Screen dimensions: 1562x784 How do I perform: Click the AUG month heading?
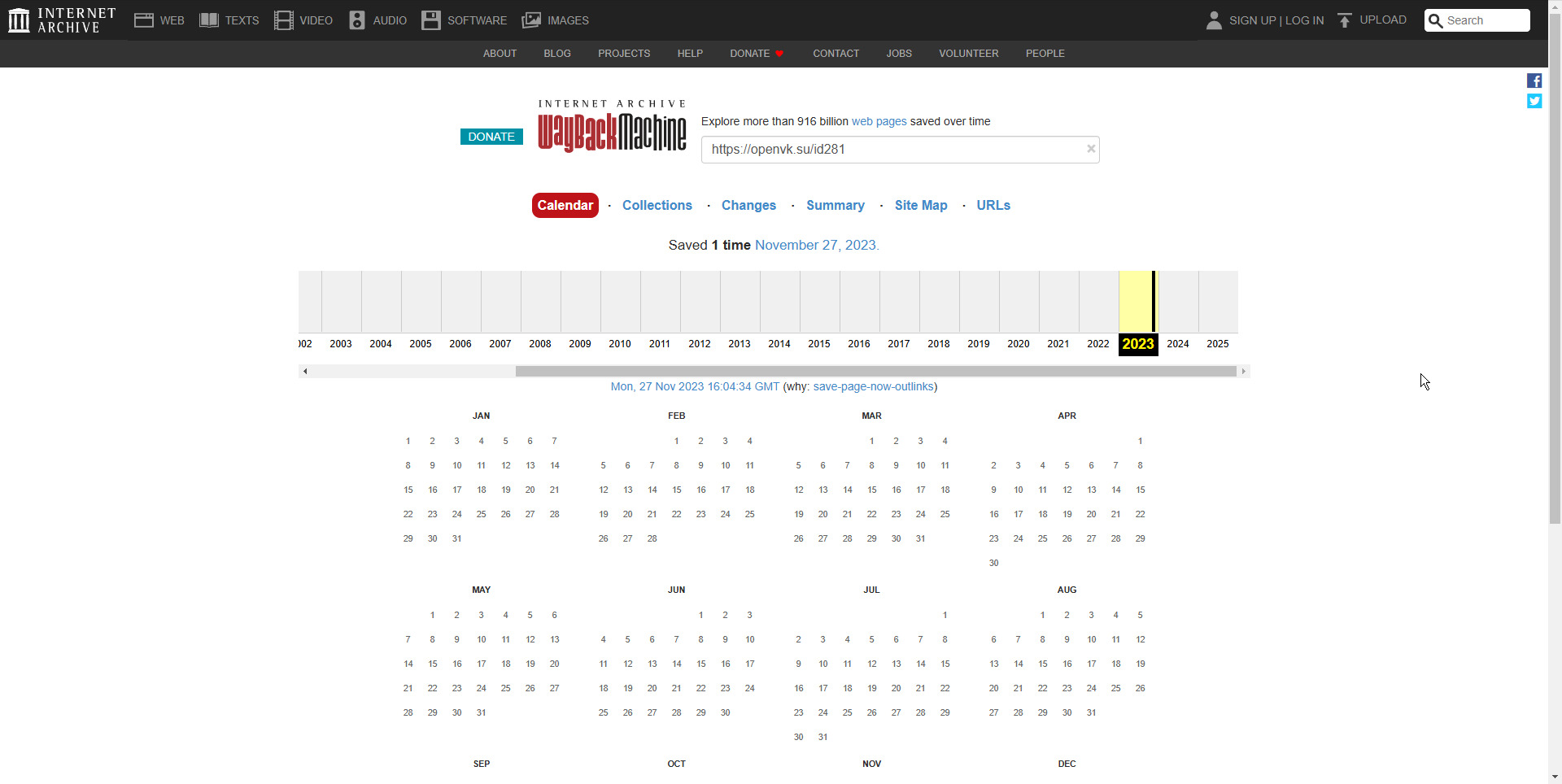point(1067,590)
